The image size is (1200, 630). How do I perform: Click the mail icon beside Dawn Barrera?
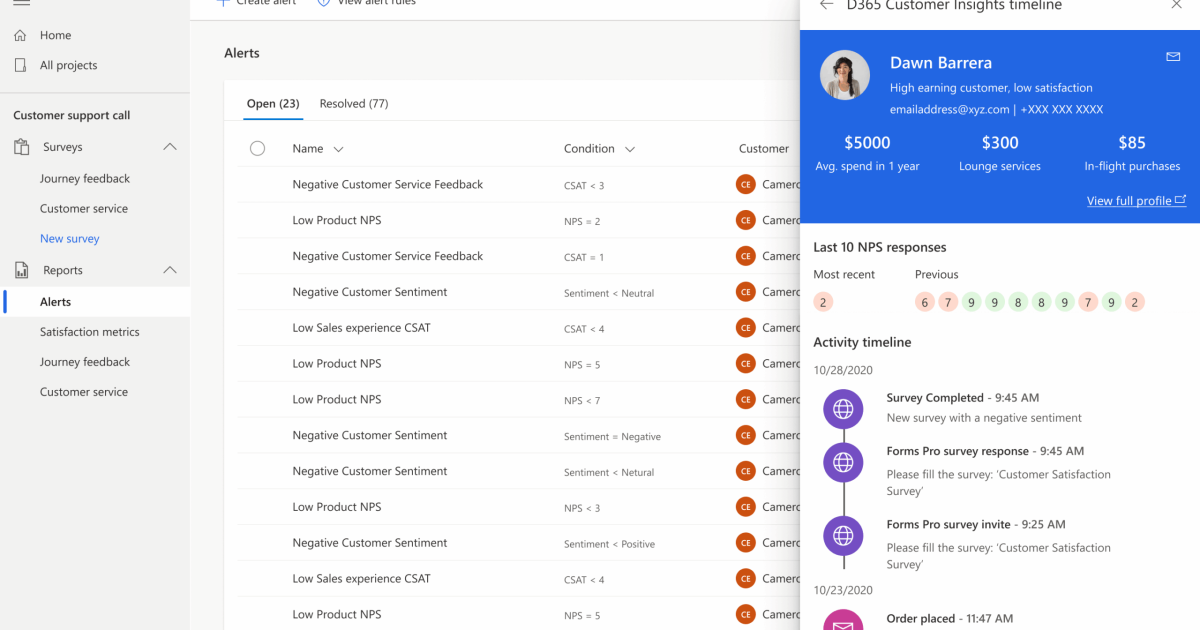(1173, 57)
